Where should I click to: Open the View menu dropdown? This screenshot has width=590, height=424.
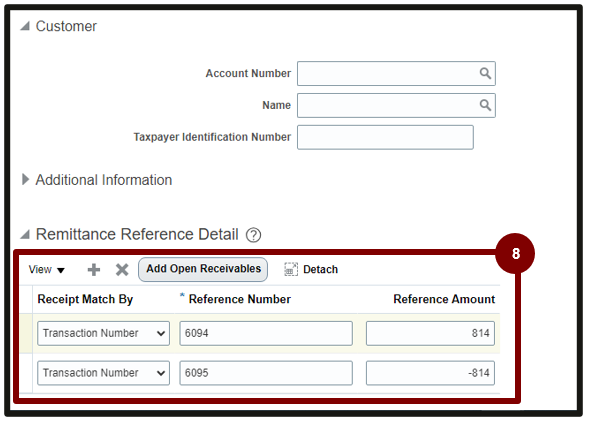coord(47,270)
